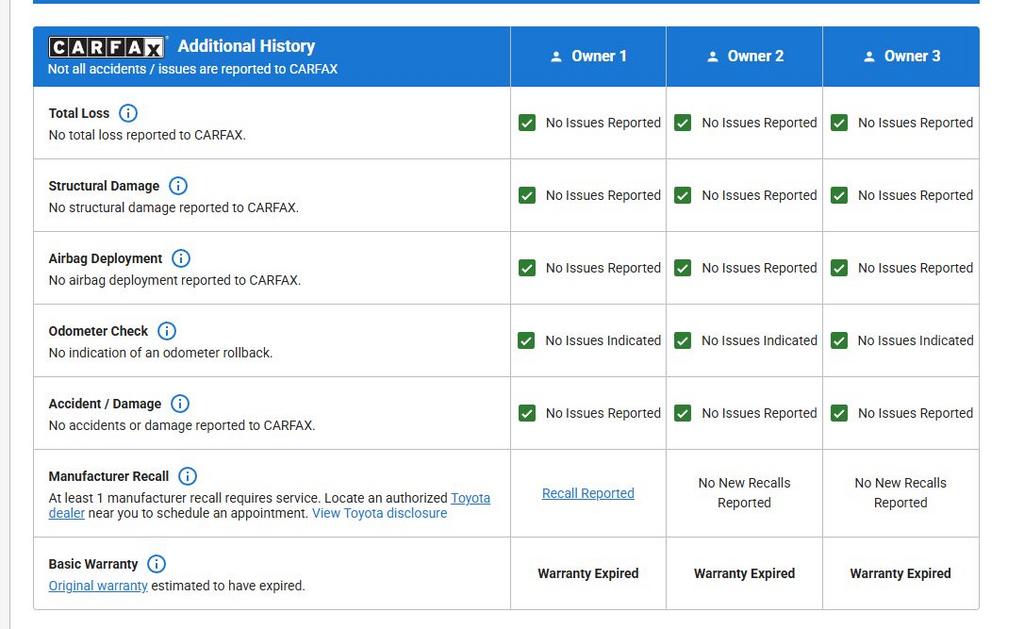Click the Owner 2 person icon
This screenshot has width=1024, height=629.
712,57
